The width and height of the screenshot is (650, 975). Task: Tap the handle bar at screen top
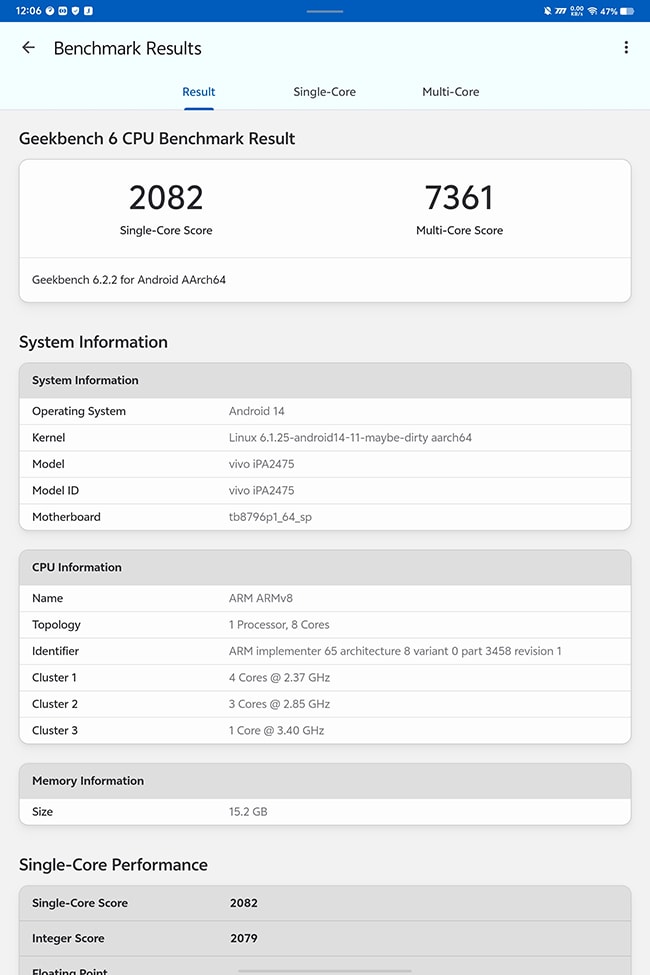[325, 11]
